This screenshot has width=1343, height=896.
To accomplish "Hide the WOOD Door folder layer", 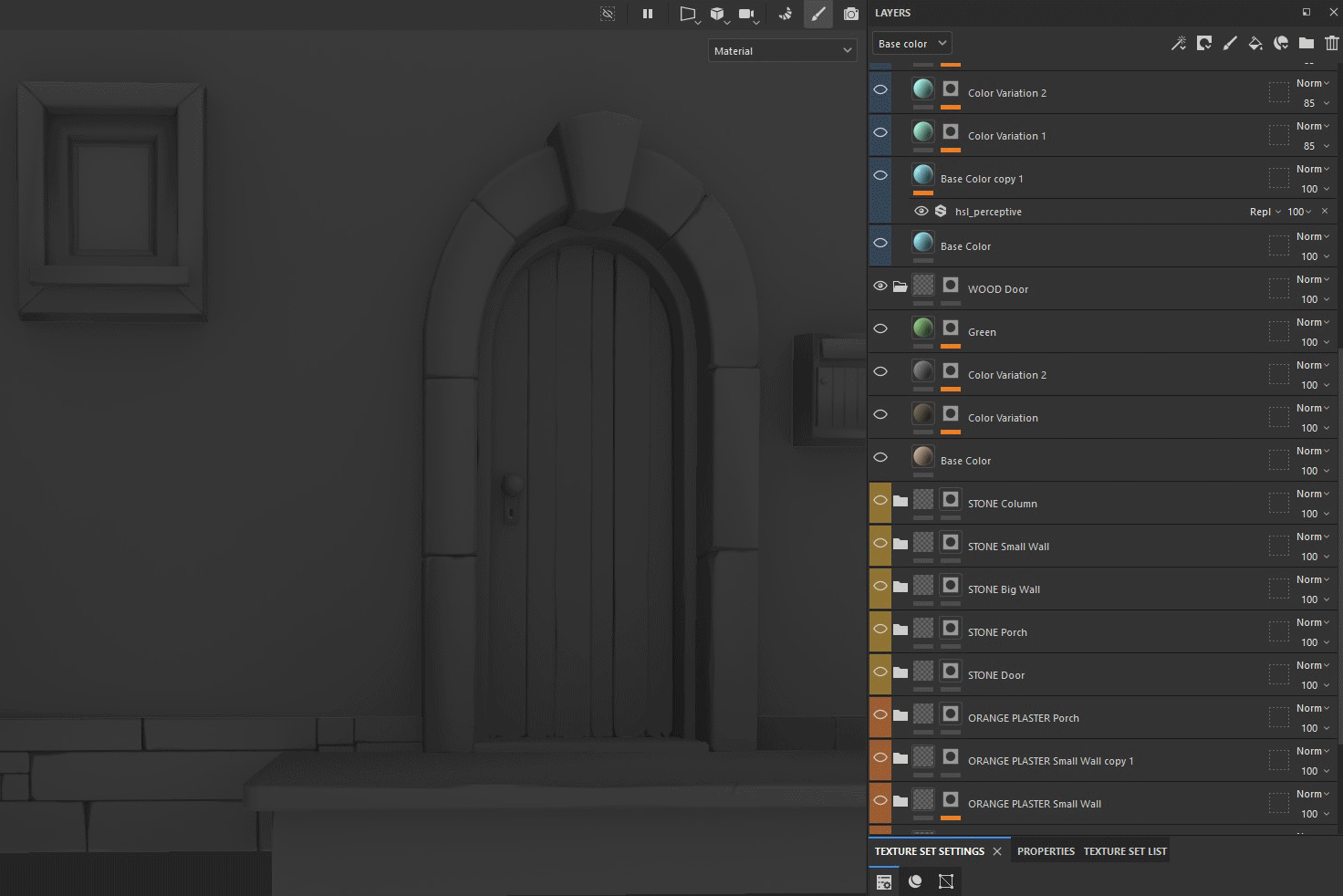I will pos(880,287).
